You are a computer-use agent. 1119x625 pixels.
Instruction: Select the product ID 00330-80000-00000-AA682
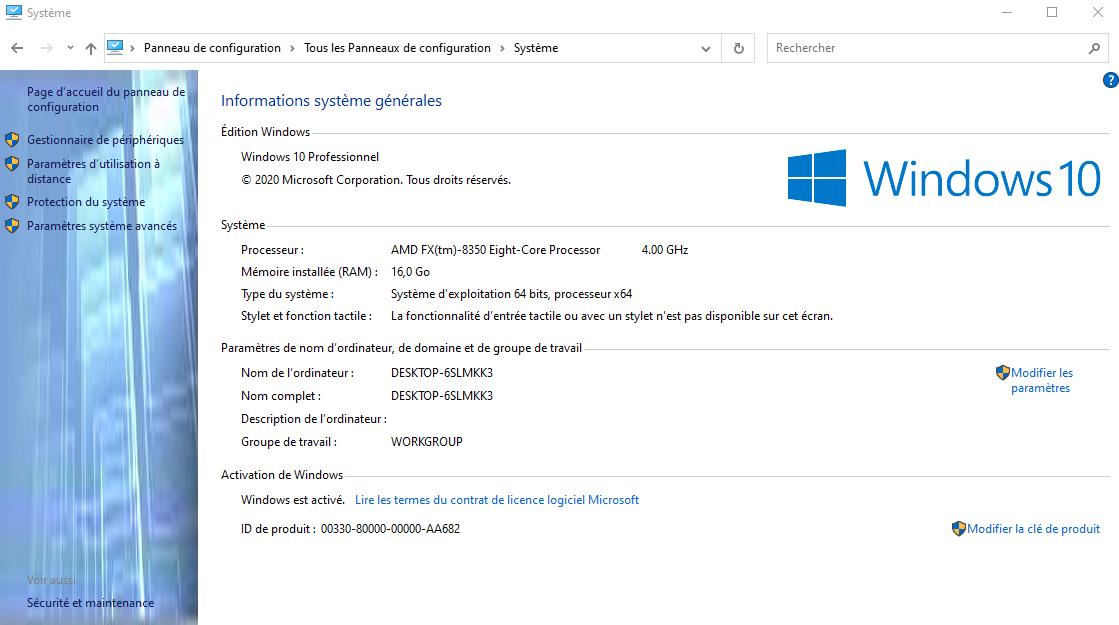point(390,529)
